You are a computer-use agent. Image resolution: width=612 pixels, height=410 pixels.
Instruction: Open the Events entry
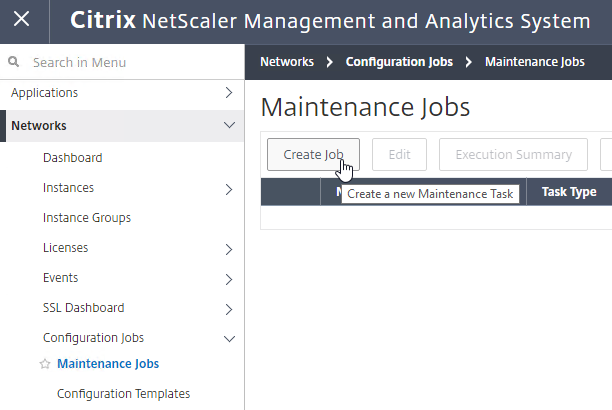click(x=60, y=278)
